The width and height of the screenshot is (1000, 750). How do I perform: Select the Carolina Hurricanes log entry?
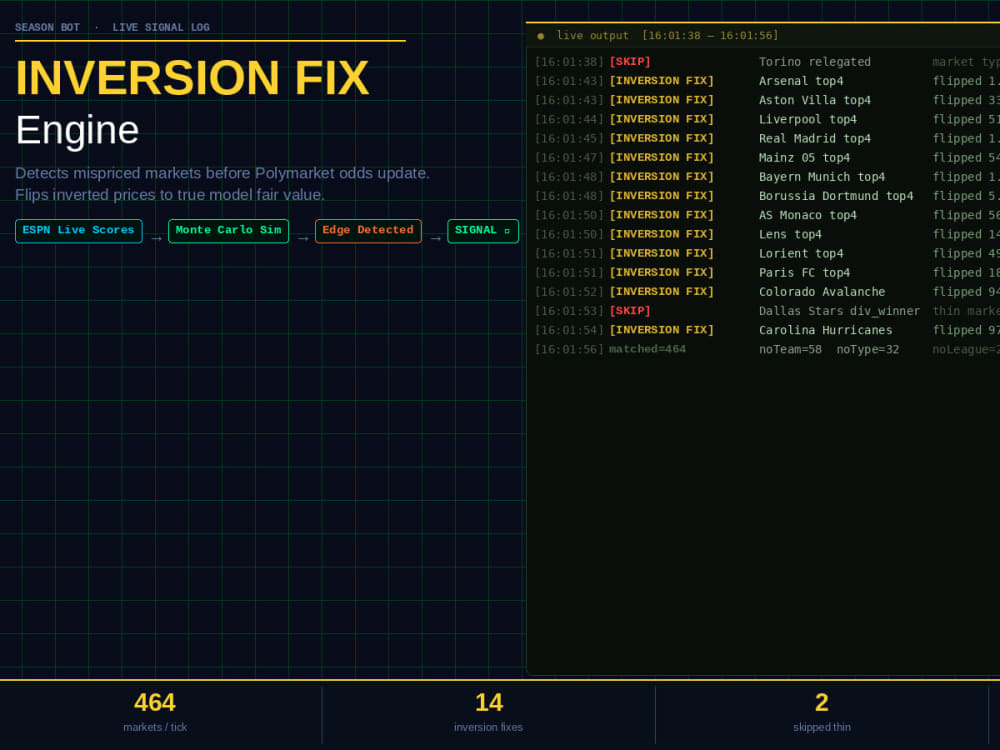767,330
